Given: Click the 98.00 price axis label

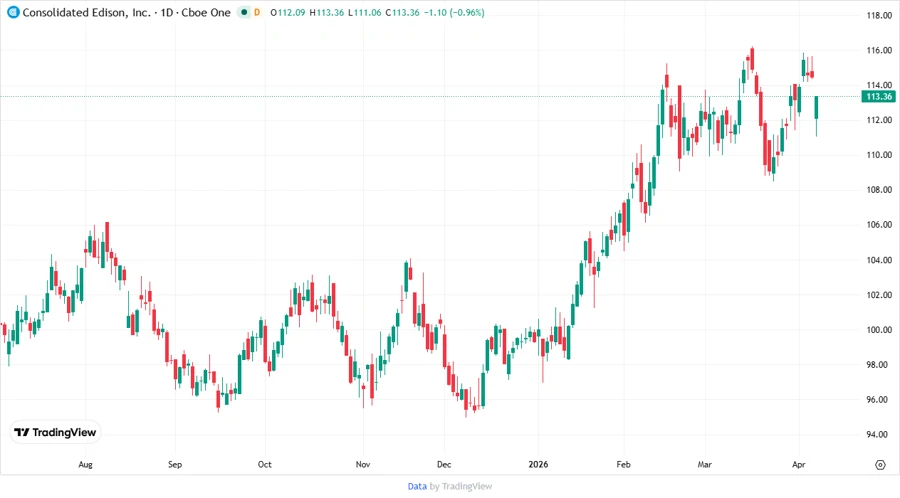Looking at the screenshot, I should pos(879,365).
